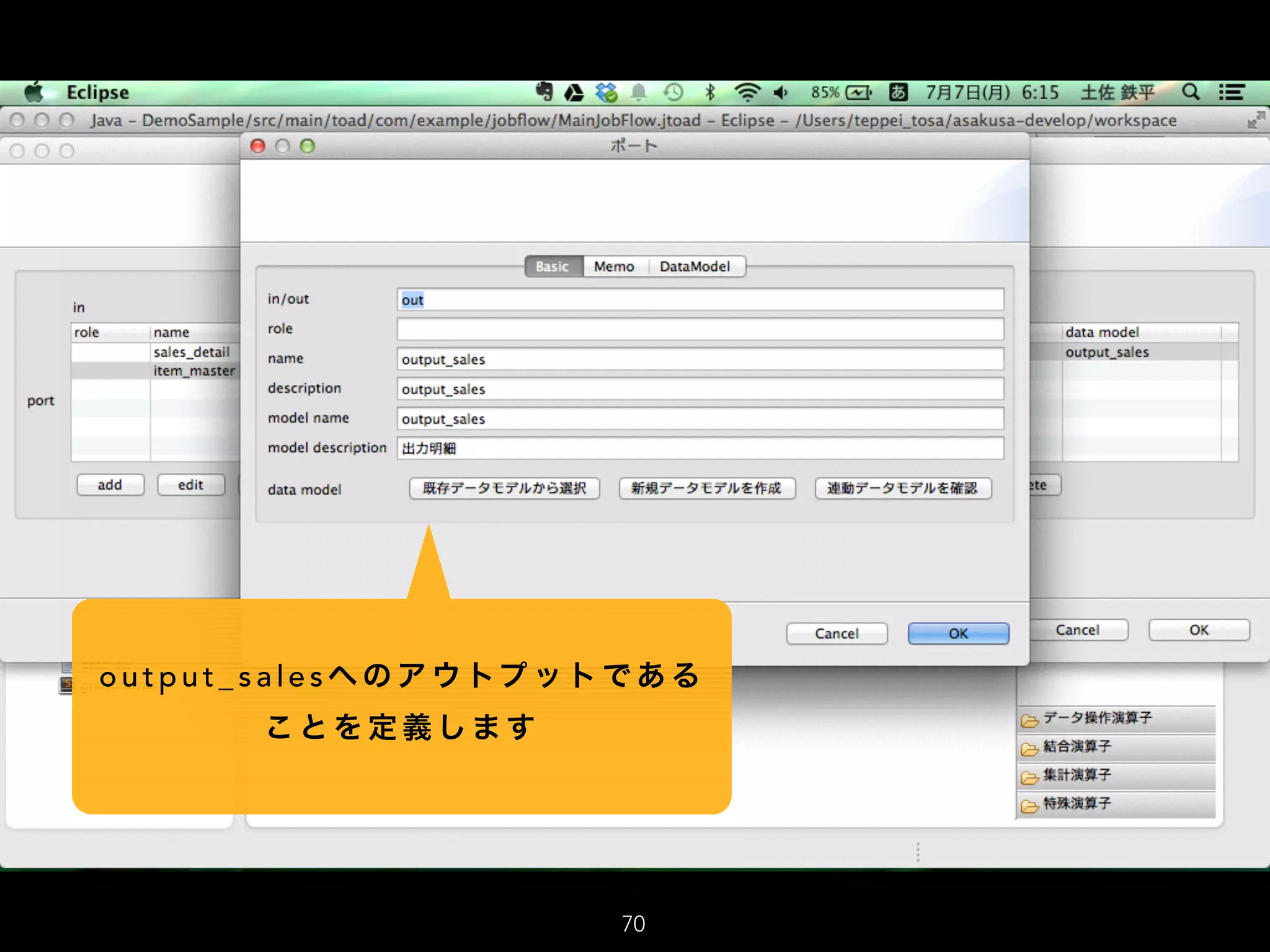The height and width of the screenshot is (952, 1270).
Task: Click the in/out field containing out
Action: tap(700, 299)
